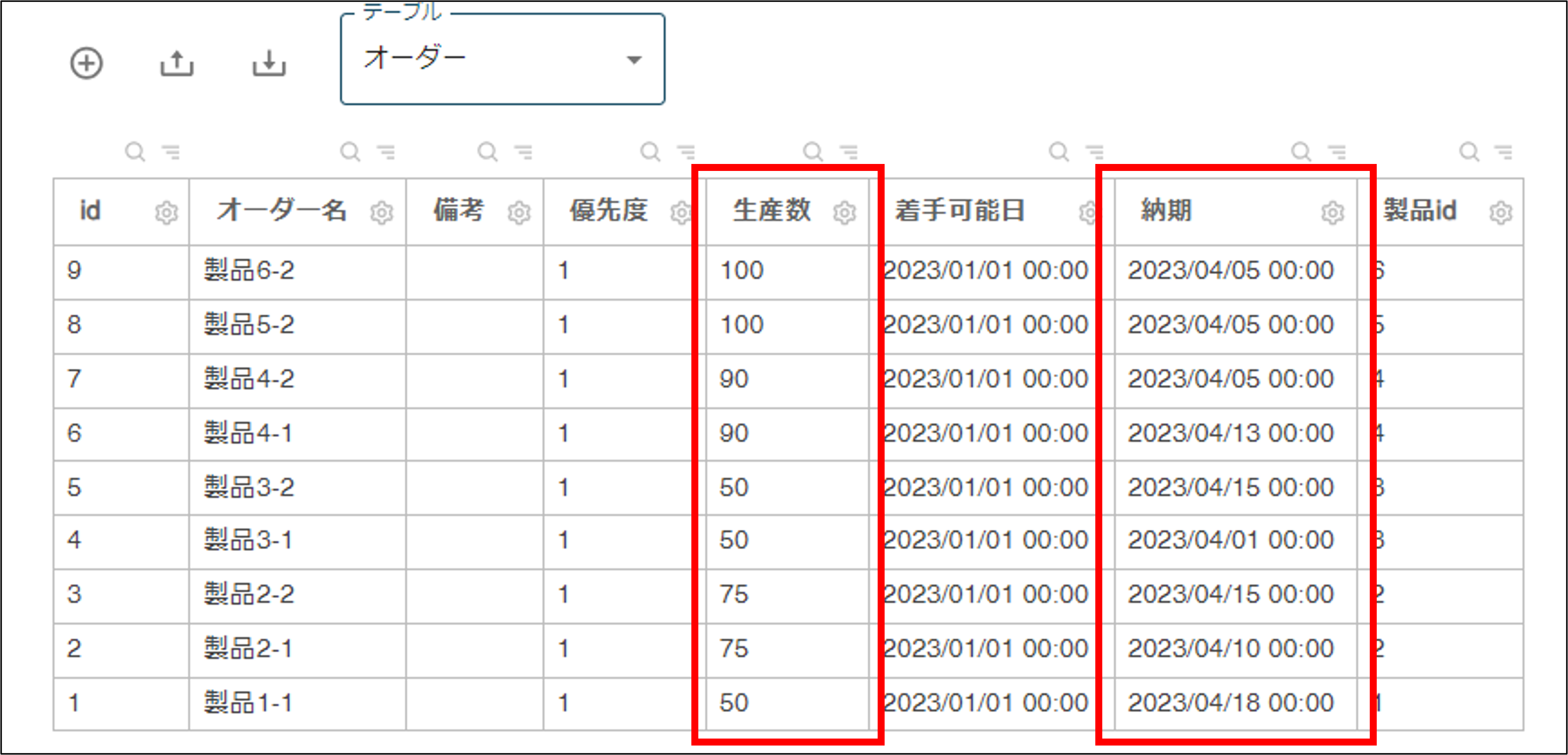Select the 製品2-2 order name cell
Image resolution: width=1568 pixels, height=755 pixels.
click(x=298, y=596)
